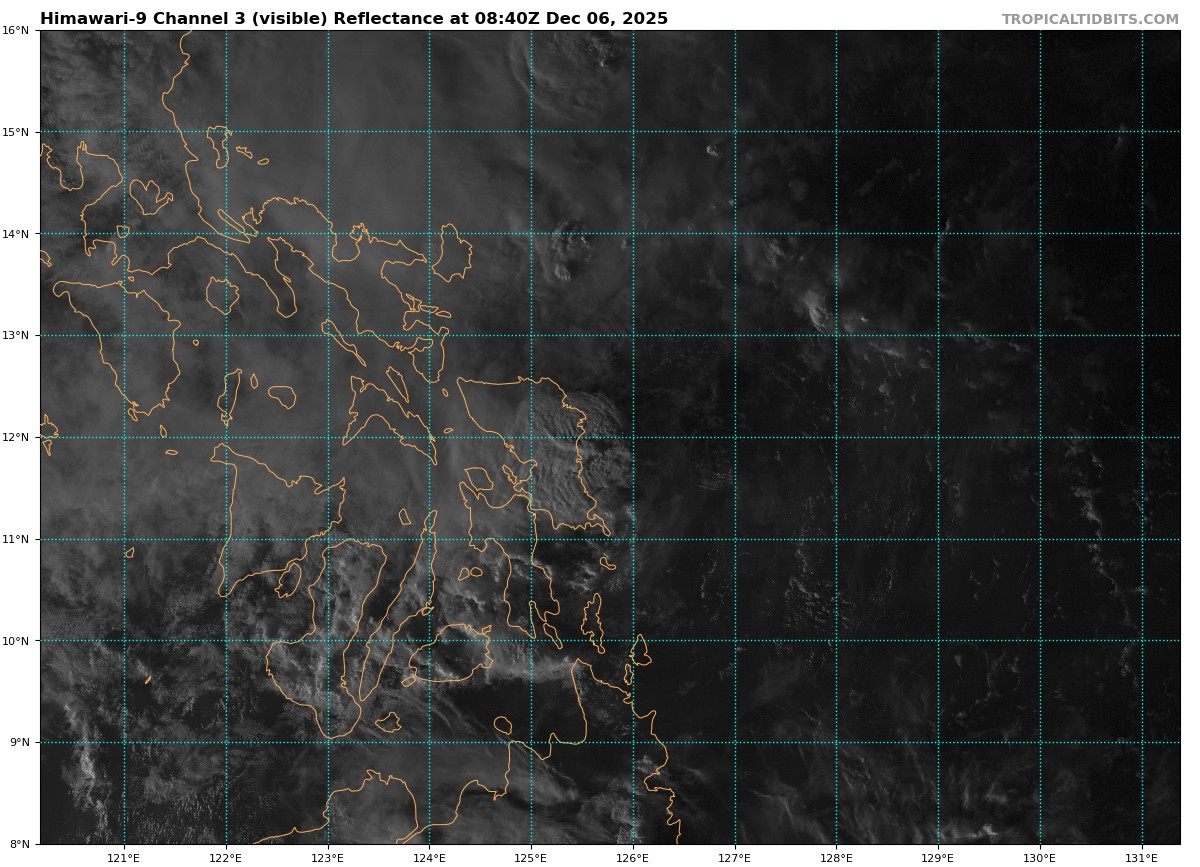The image size is (1200, 867).
Task: Click the 14°N latitude axis label
Action: coord(15,234)
